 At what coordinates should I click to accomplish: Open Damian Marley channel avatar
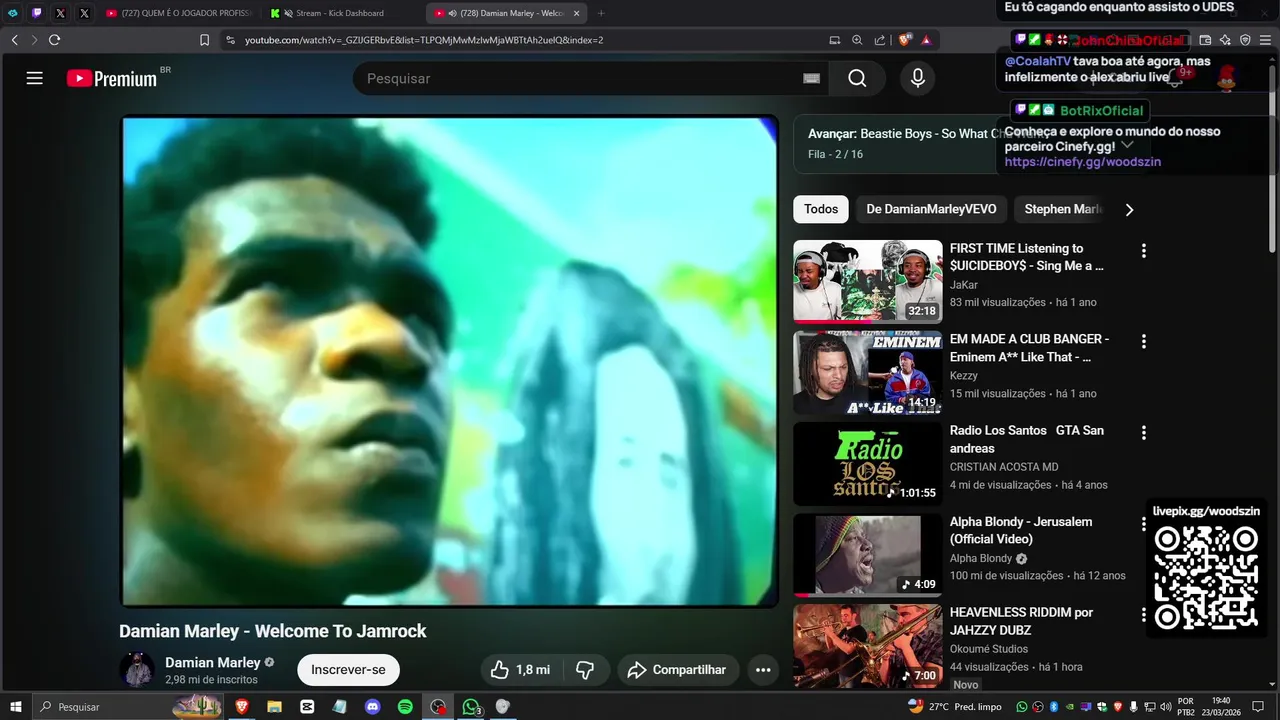(x=136, y=670)
